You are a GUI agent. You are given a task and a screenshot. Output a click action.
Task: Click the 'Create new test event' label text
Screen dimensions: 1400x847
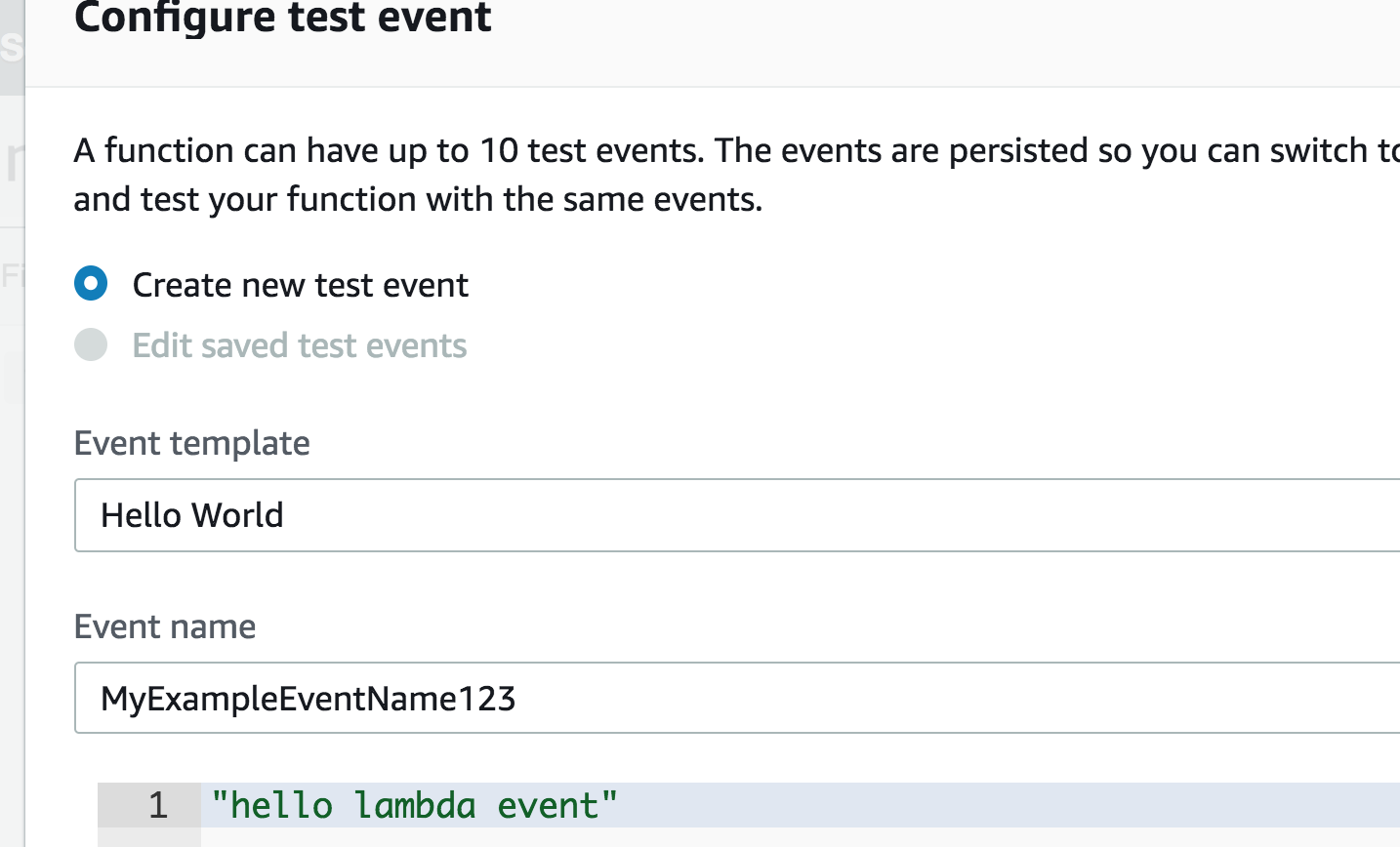coord(300,284)
